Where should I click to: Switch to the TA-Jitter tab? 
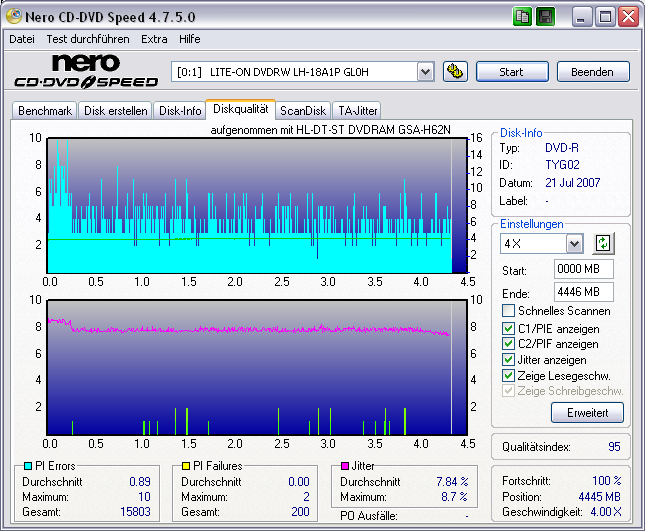[x=357, y=111]
